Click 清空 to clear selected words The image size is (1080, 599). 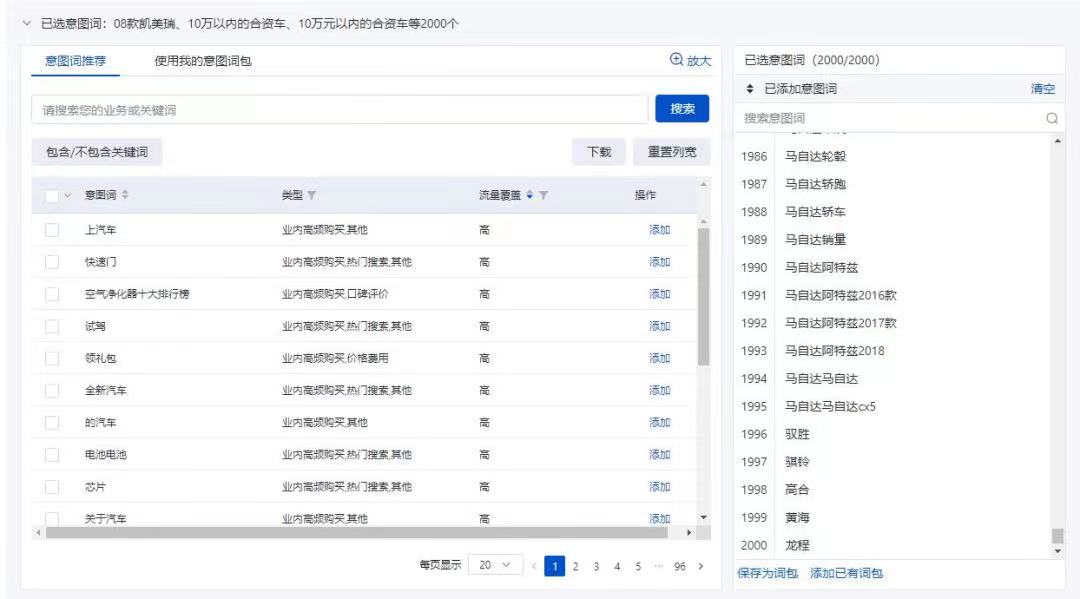point(1043,89)
